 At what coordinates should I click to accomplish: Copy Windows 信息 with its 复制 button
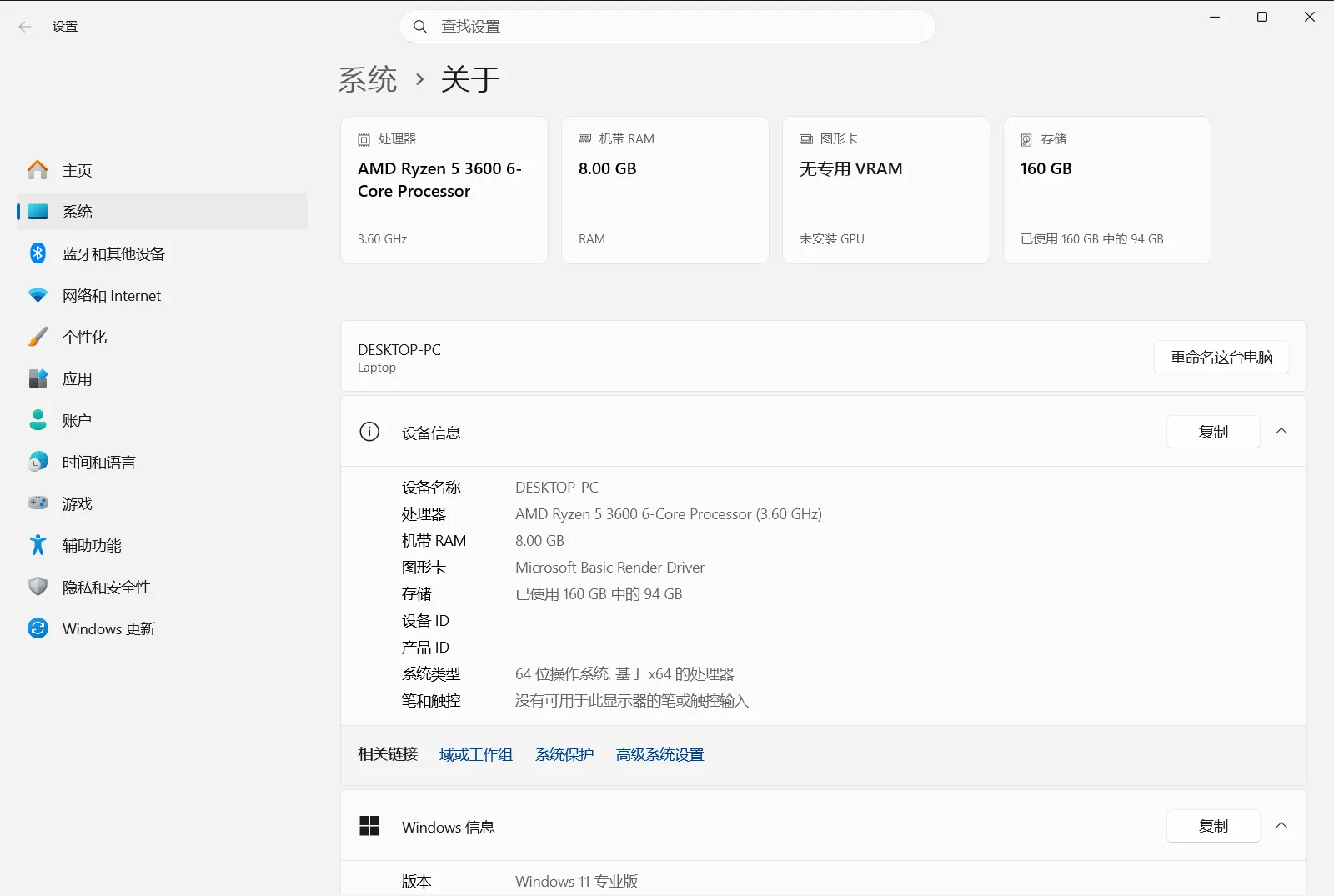coord(1213,826)
